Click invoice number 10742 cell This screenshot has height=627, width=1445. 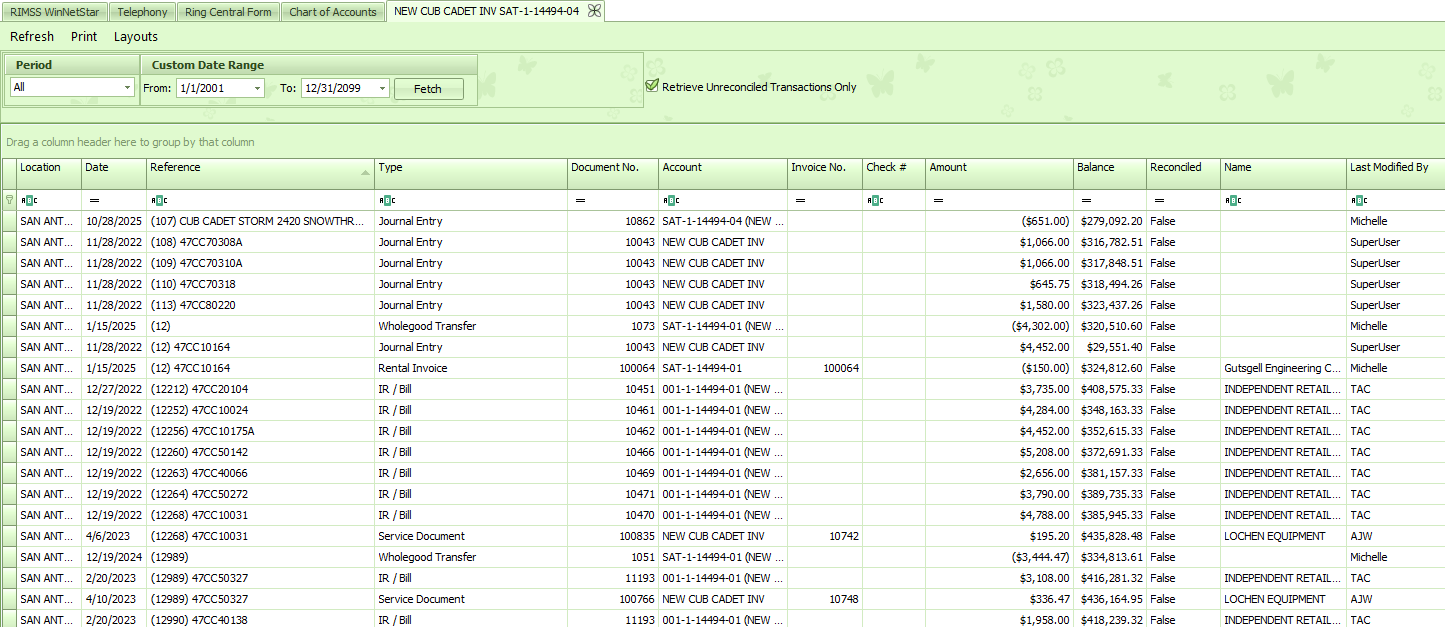coord(825,536)
